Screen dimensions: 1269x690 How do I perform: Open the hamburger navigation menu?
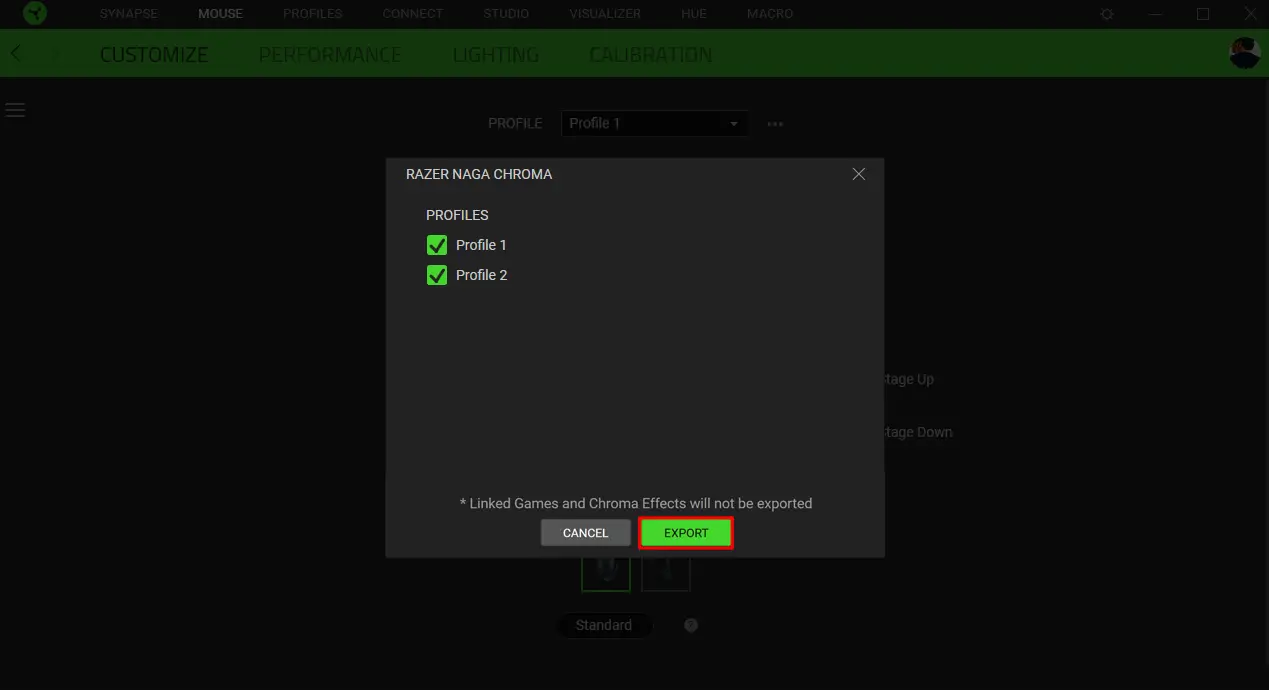pos(15,109)
